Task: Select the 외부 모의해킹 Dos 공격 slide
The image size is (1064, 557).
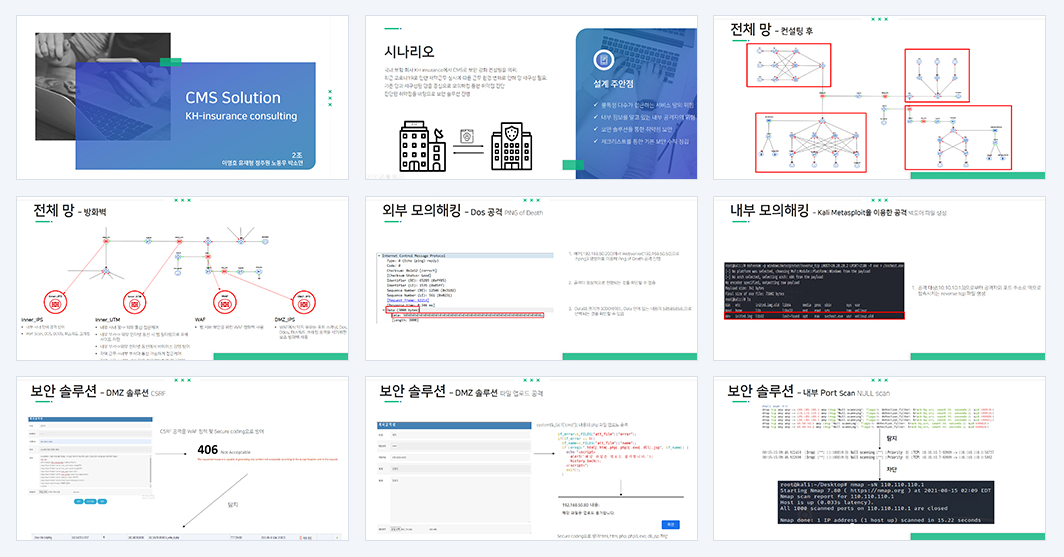Action: click(x=531, y=279)
